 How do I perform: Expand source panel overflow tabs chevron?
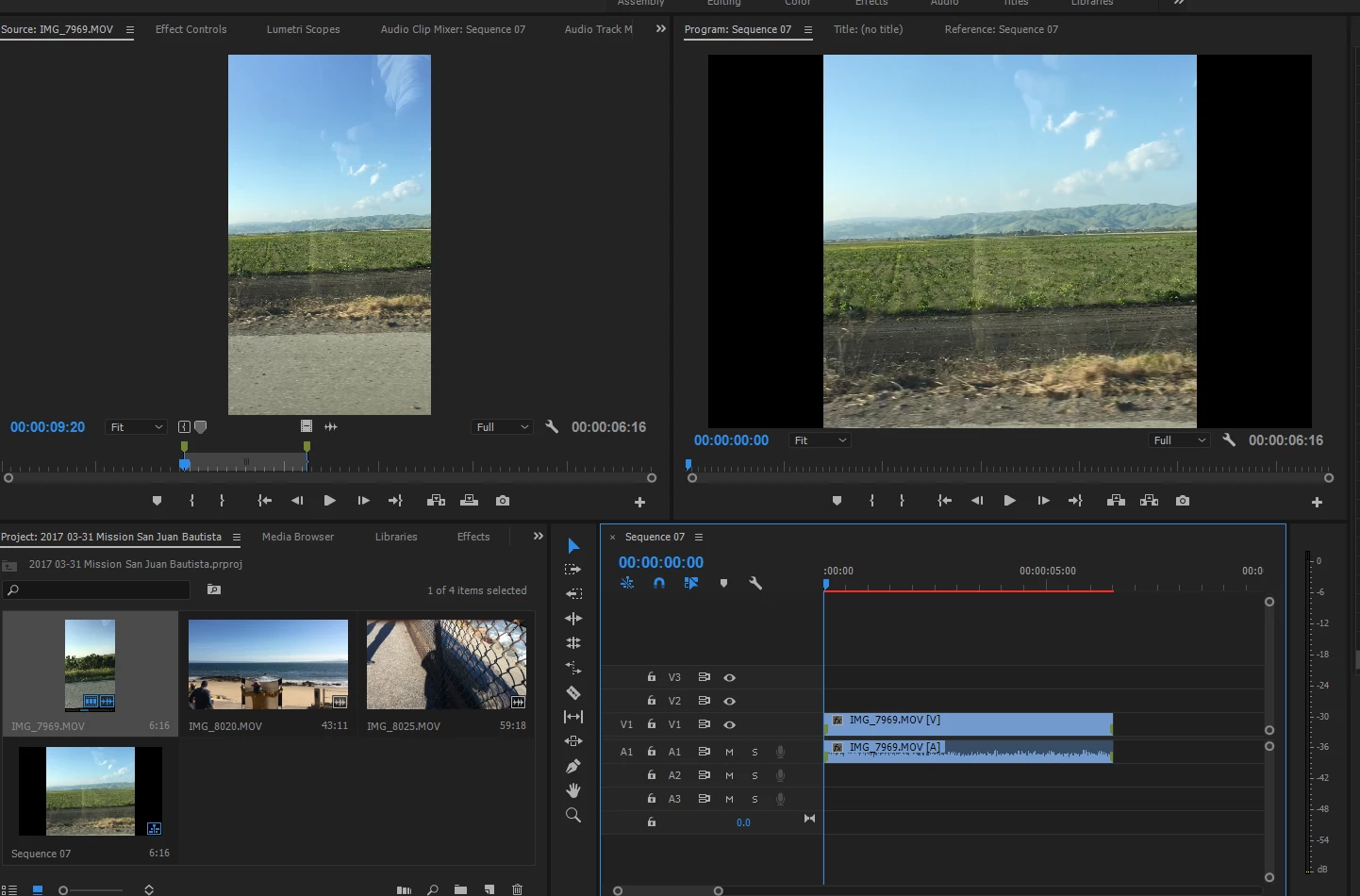tap(661, 29)
